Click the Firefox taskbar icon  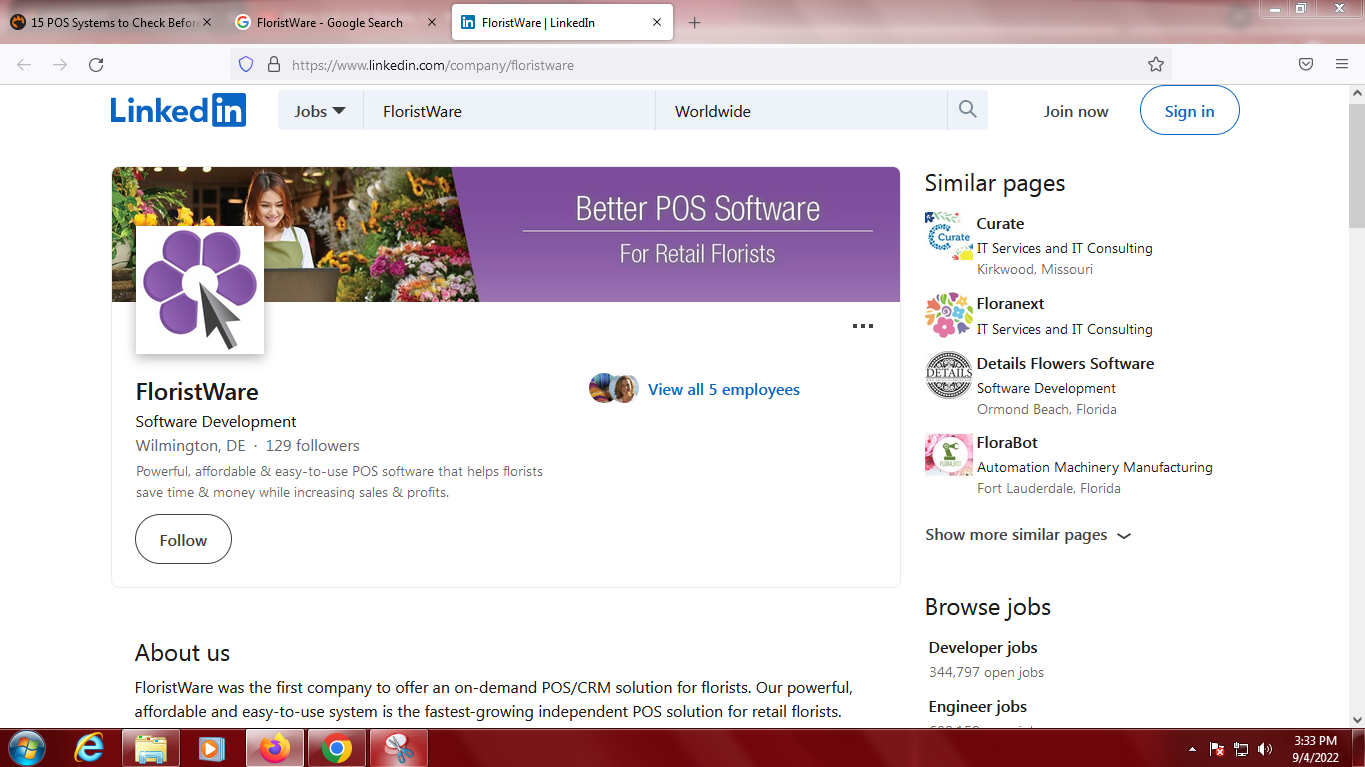275,748
